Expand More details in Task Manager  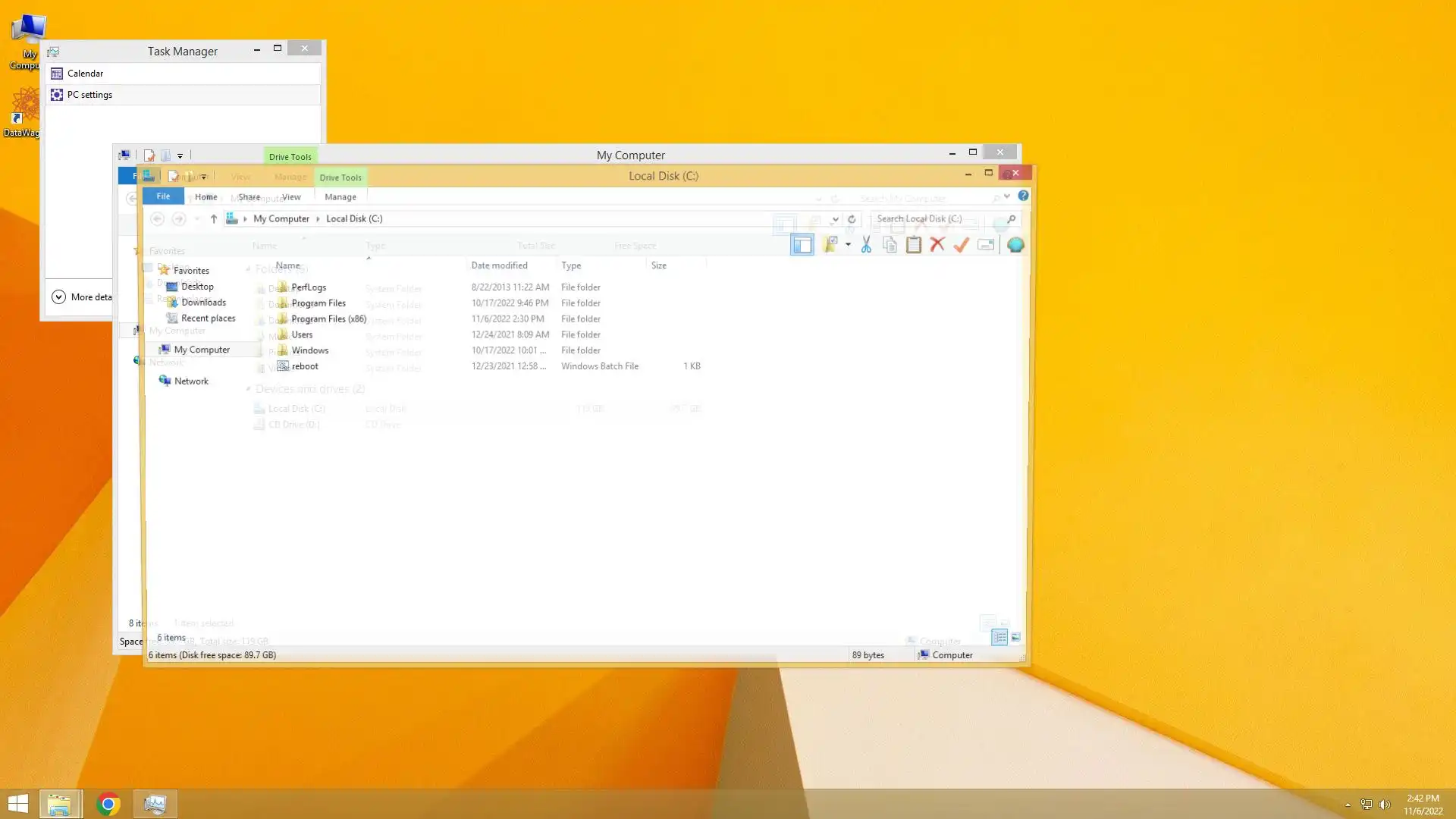pyautogui.click(x=59, y=297)
